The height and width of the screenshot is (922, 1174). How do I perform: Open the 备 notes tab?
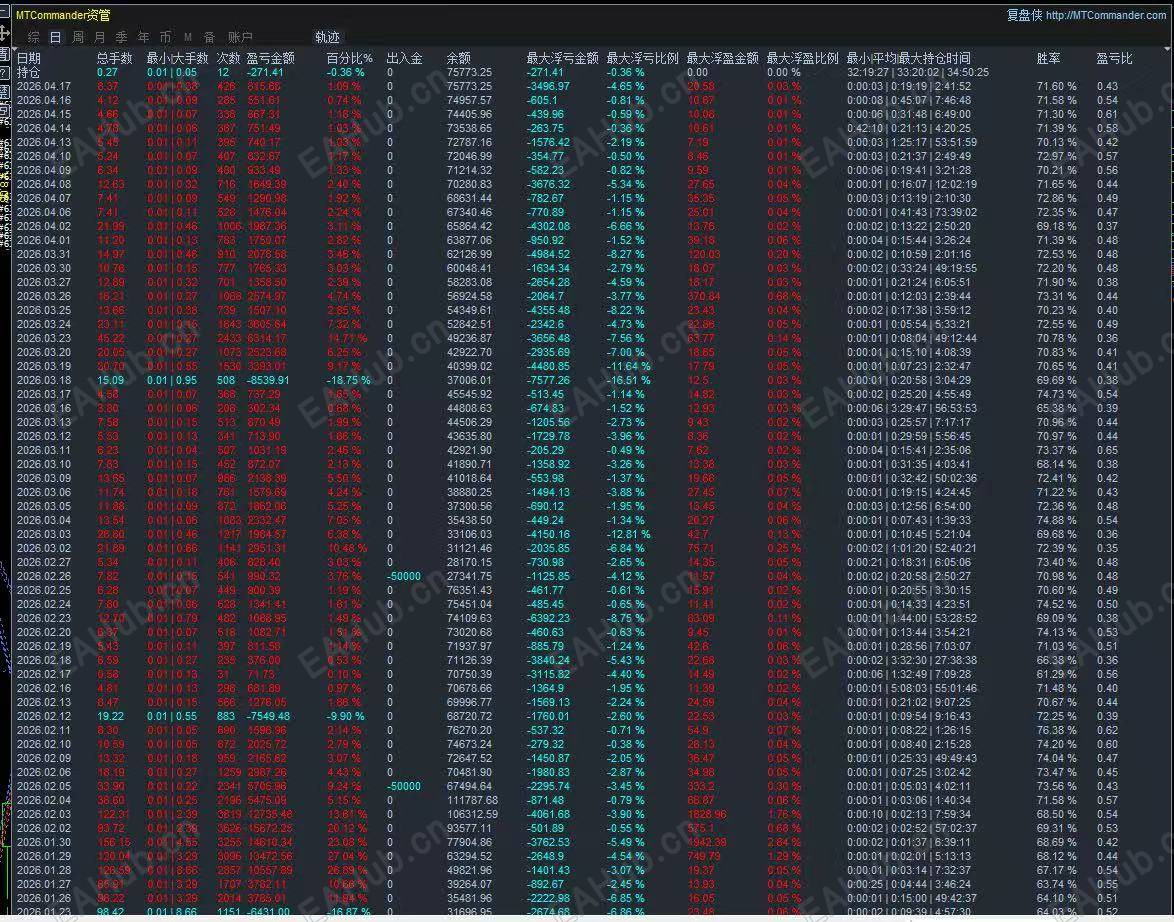pos(210,37)
